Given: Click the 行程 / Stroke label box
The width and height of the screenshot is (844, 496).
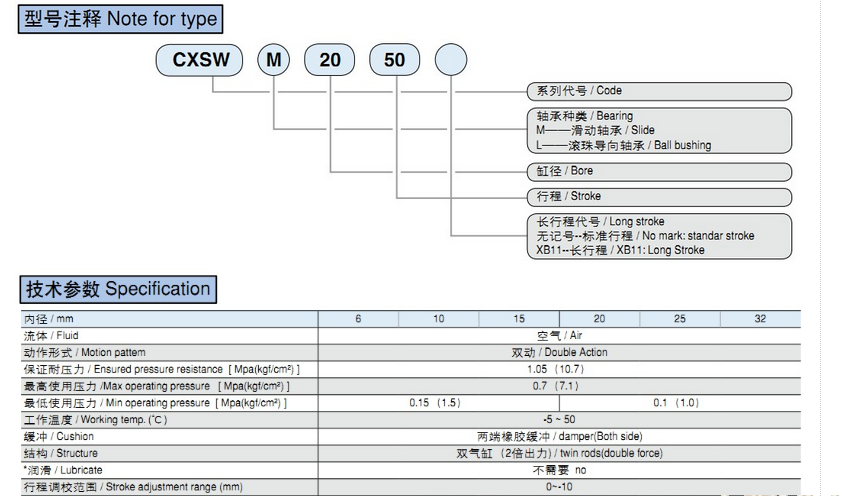Looking at the screenshot, I should click(660, 196).
